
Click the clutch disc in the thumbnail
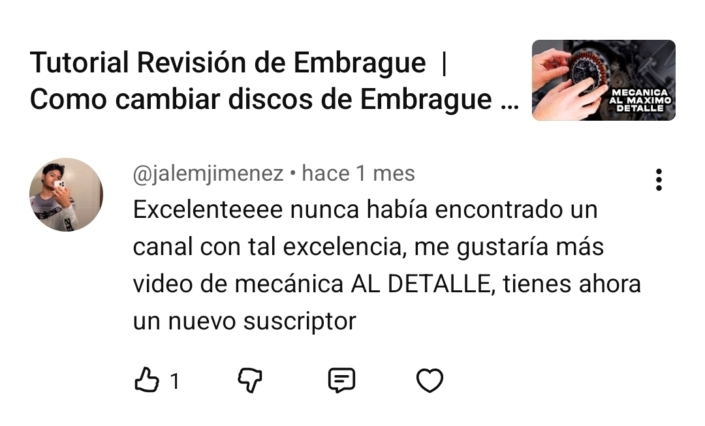[587, 73]
